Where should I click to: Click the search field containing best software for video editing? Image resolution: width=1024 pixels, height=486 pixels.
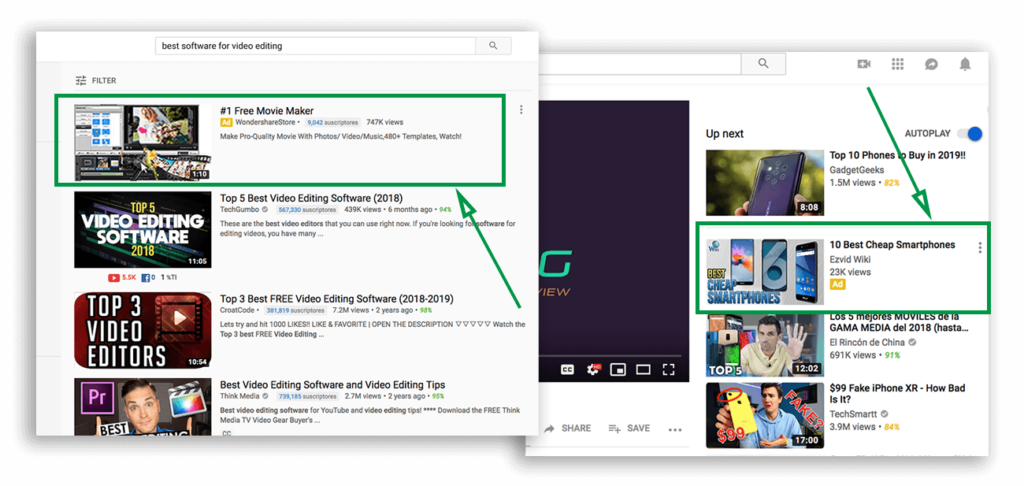coord(315,46)
